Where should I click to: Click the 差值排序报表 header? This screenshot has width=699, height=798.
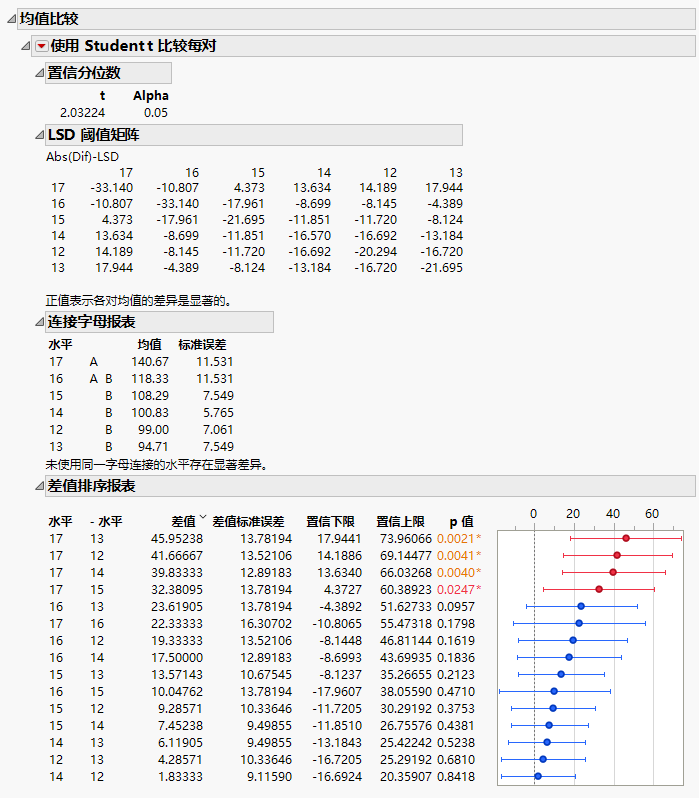click(370, 486)
